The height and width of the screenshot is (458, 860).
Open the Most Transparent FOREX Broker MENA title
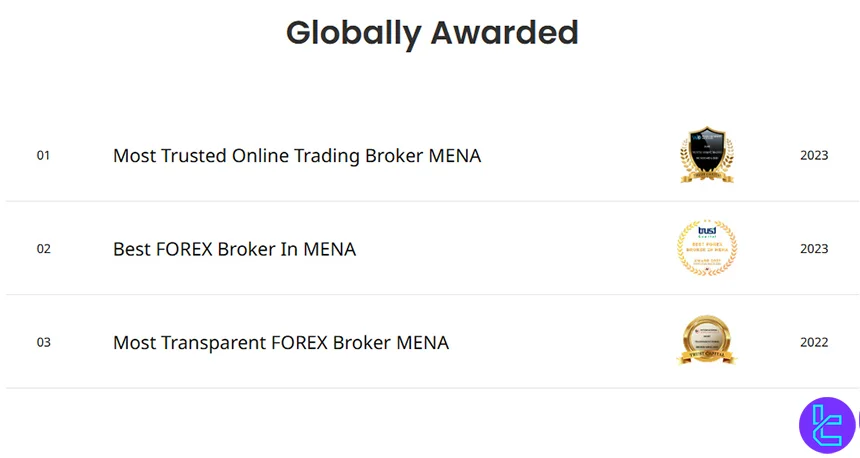[281, 343]
